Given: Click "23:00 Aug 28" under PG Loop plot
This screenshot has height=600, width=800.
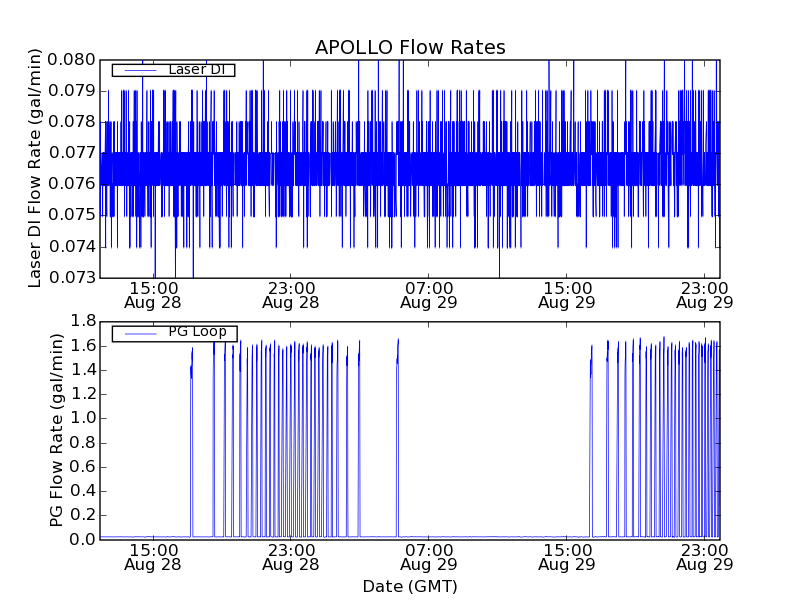Looking at the screenshot, I should click(291, 558).
